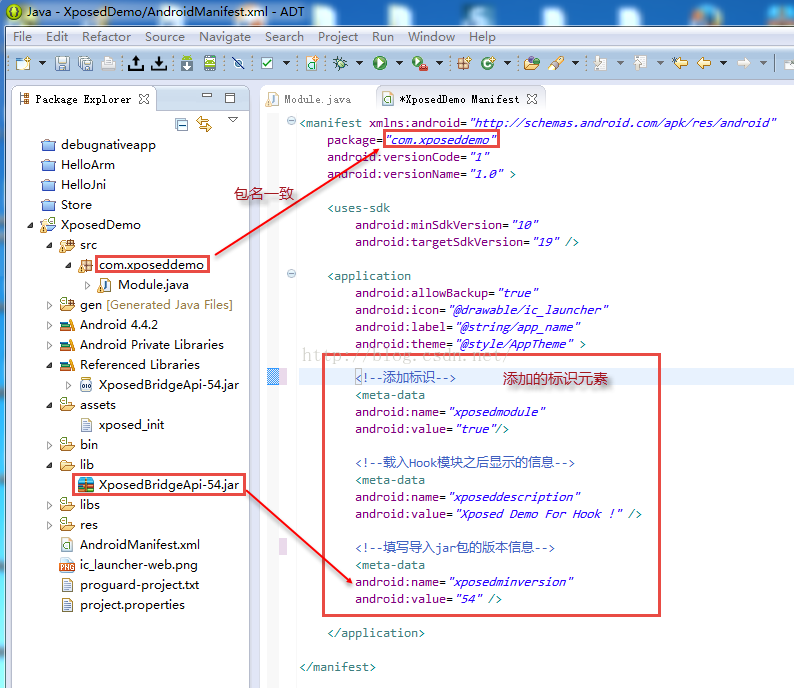Image resolution: width=794 pixels, height=688 pixels.
Task: Open the Back history dropdown arrow
Action: click(x=723, y=63)
